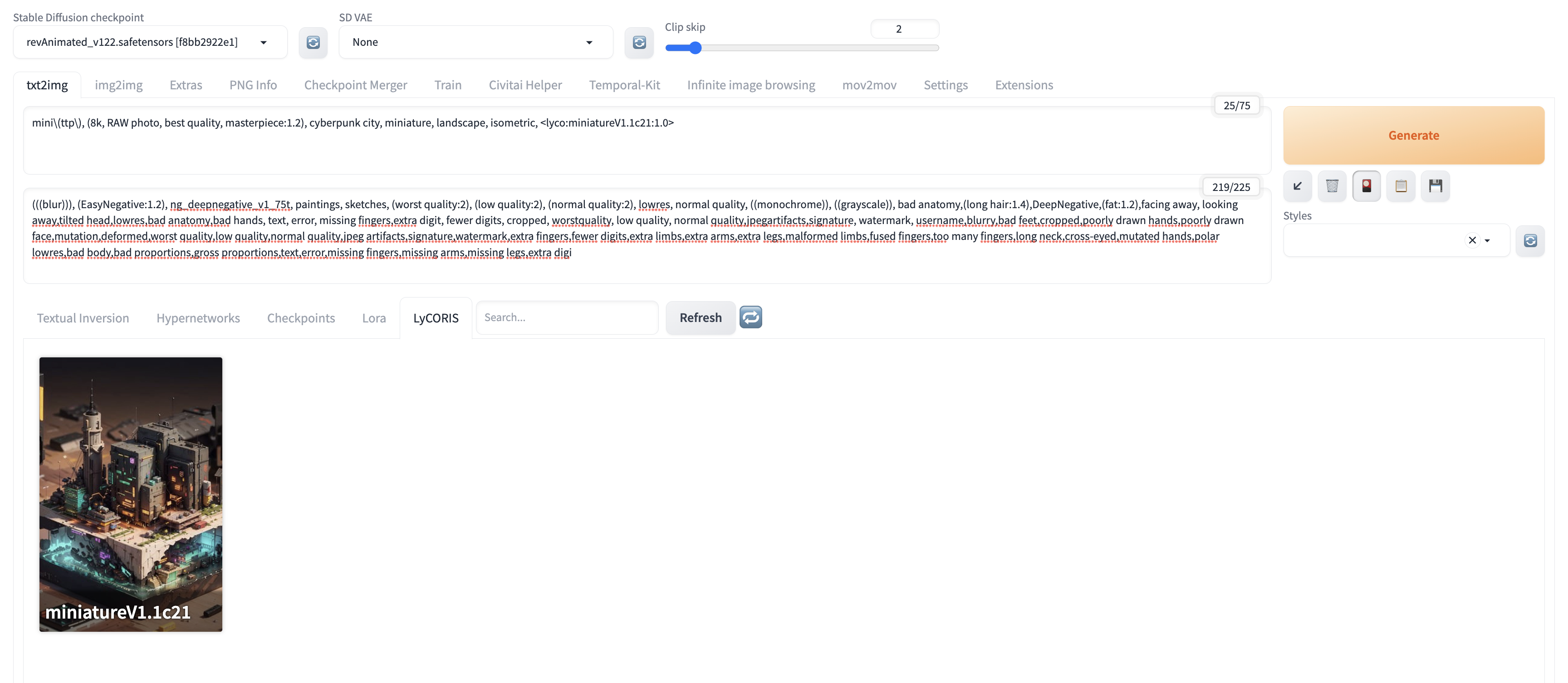Adjust the Clip skip slider

point(696,48)
